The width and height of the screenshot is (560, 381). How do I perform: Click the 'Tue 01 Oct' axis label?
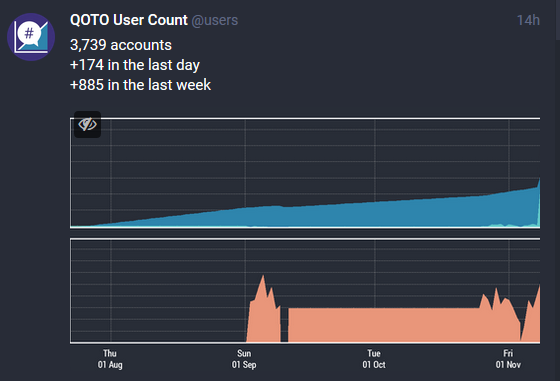[x=374, y=359]
